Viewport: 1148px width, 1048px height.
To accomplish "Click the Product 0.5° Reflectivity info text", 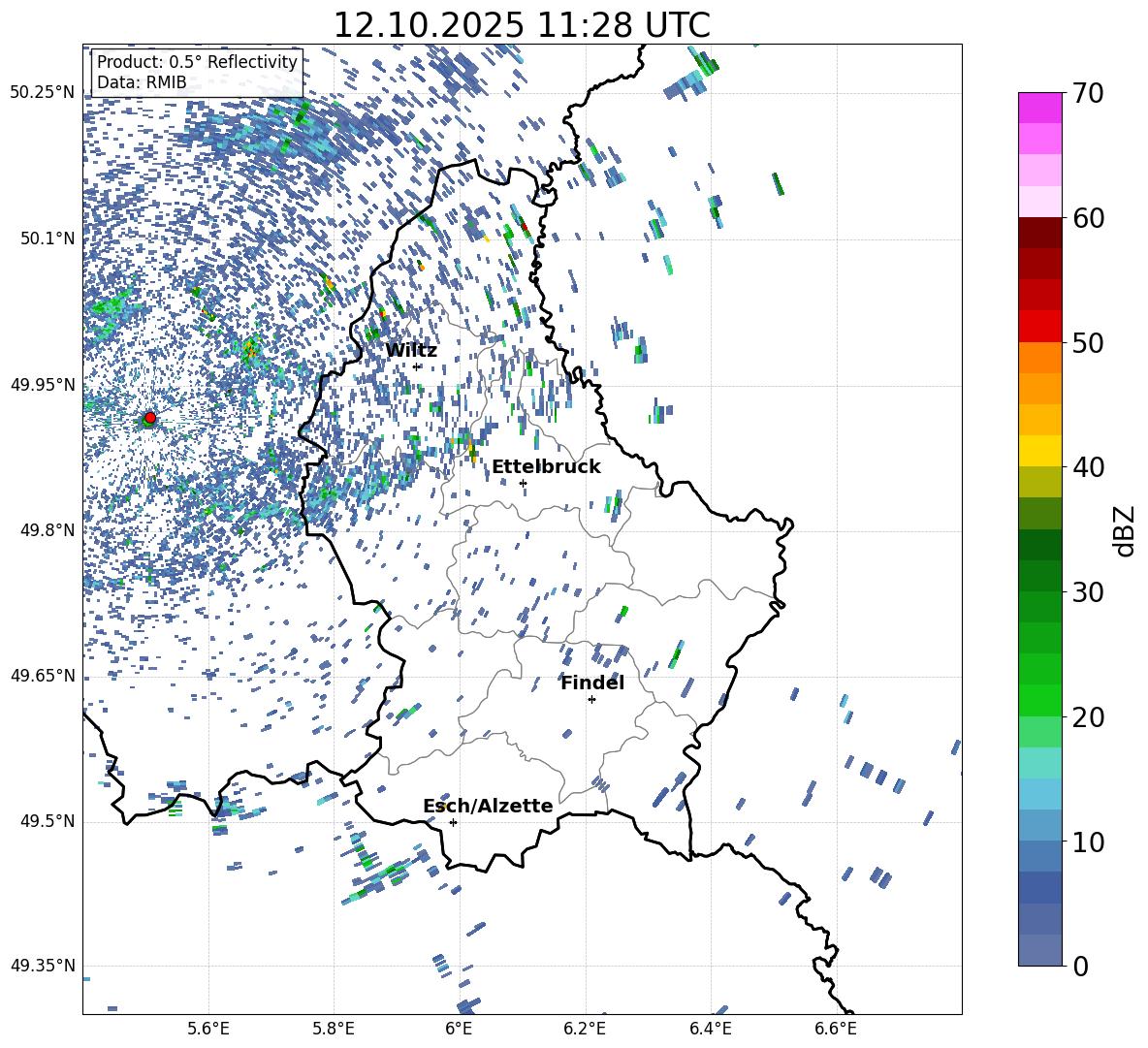I will (x=197, y=62).
